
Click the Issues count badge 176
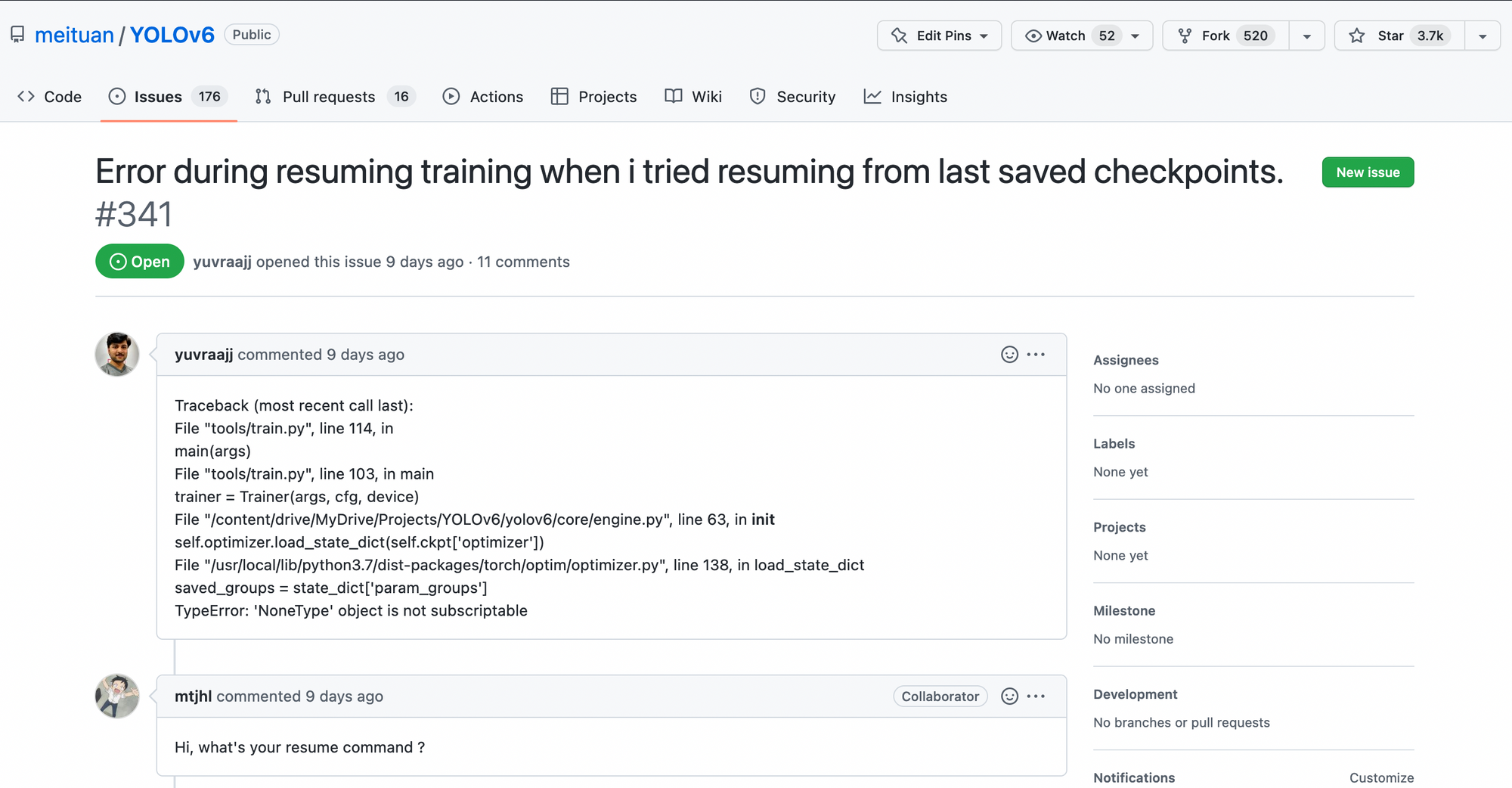click(209, 97)
